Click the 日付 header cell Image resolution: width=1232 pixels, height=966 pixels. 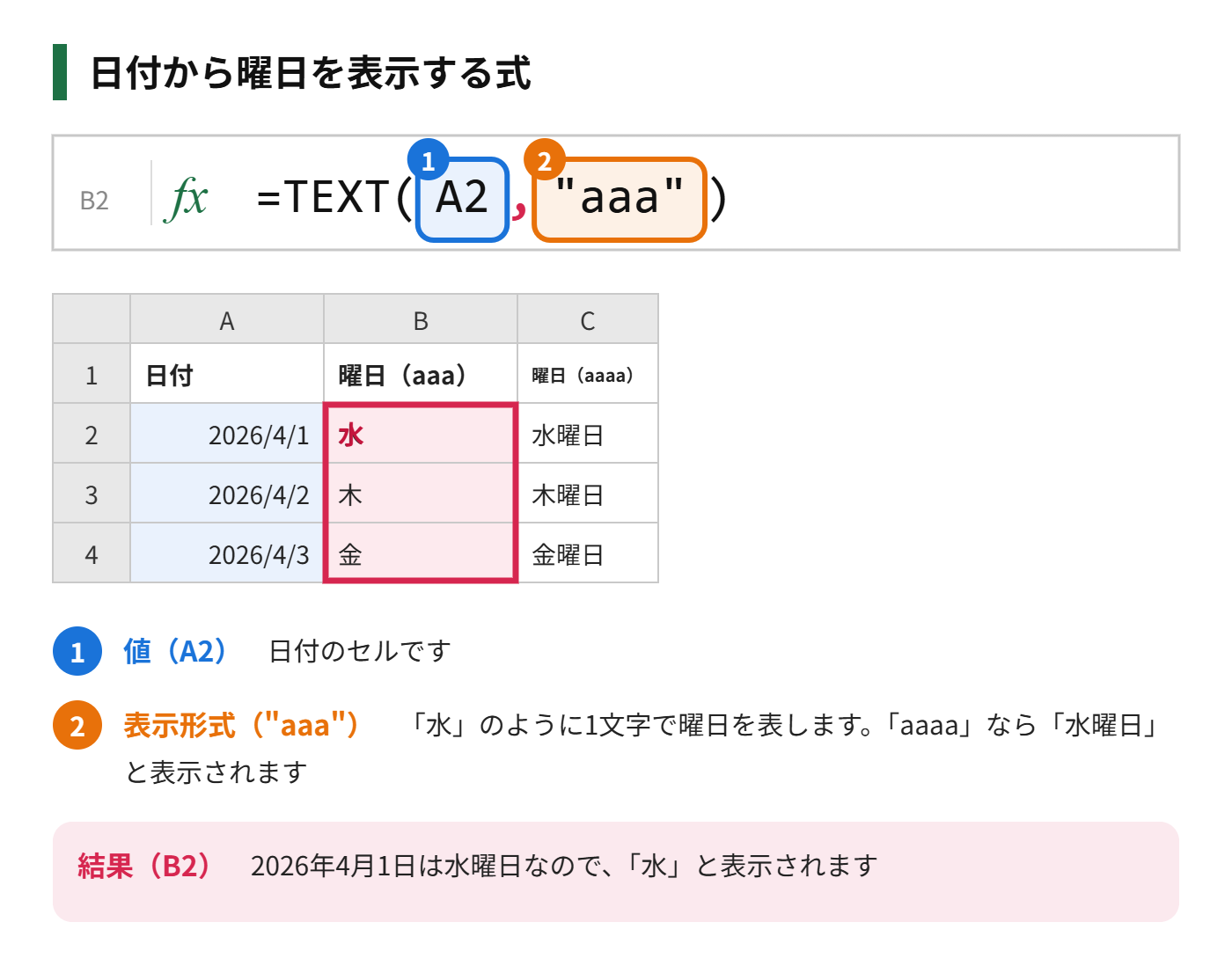pyautogui.click(x=227, y=374)
